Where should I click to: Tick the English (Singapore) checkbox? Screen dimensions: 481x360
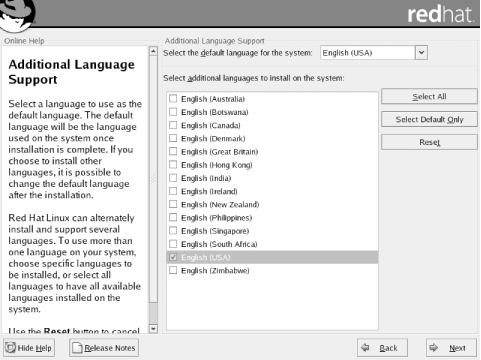[173, 231]
